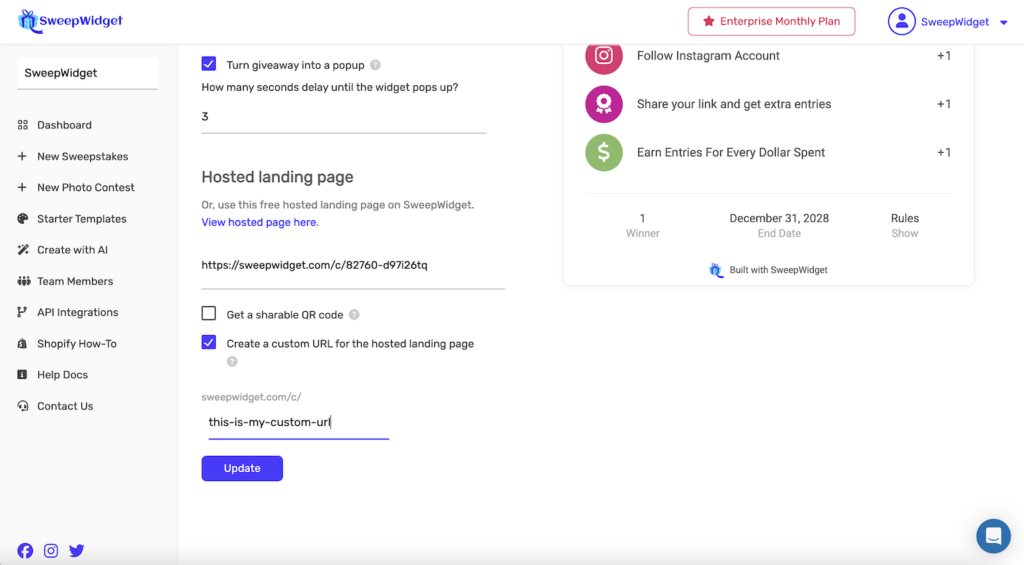Uncheck Create a custom URL checkbox
The image size is (1024, 565).
point(209,343)
